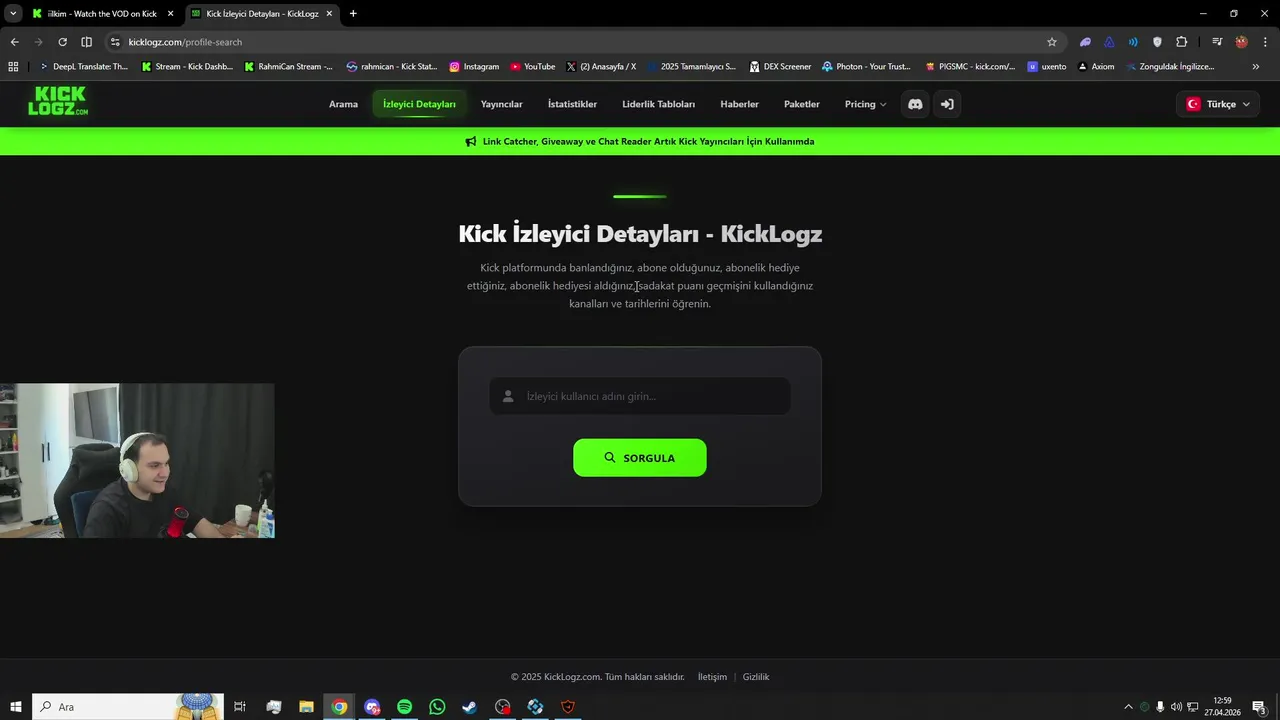Open the Türkçe language selector

(1218, 104)
